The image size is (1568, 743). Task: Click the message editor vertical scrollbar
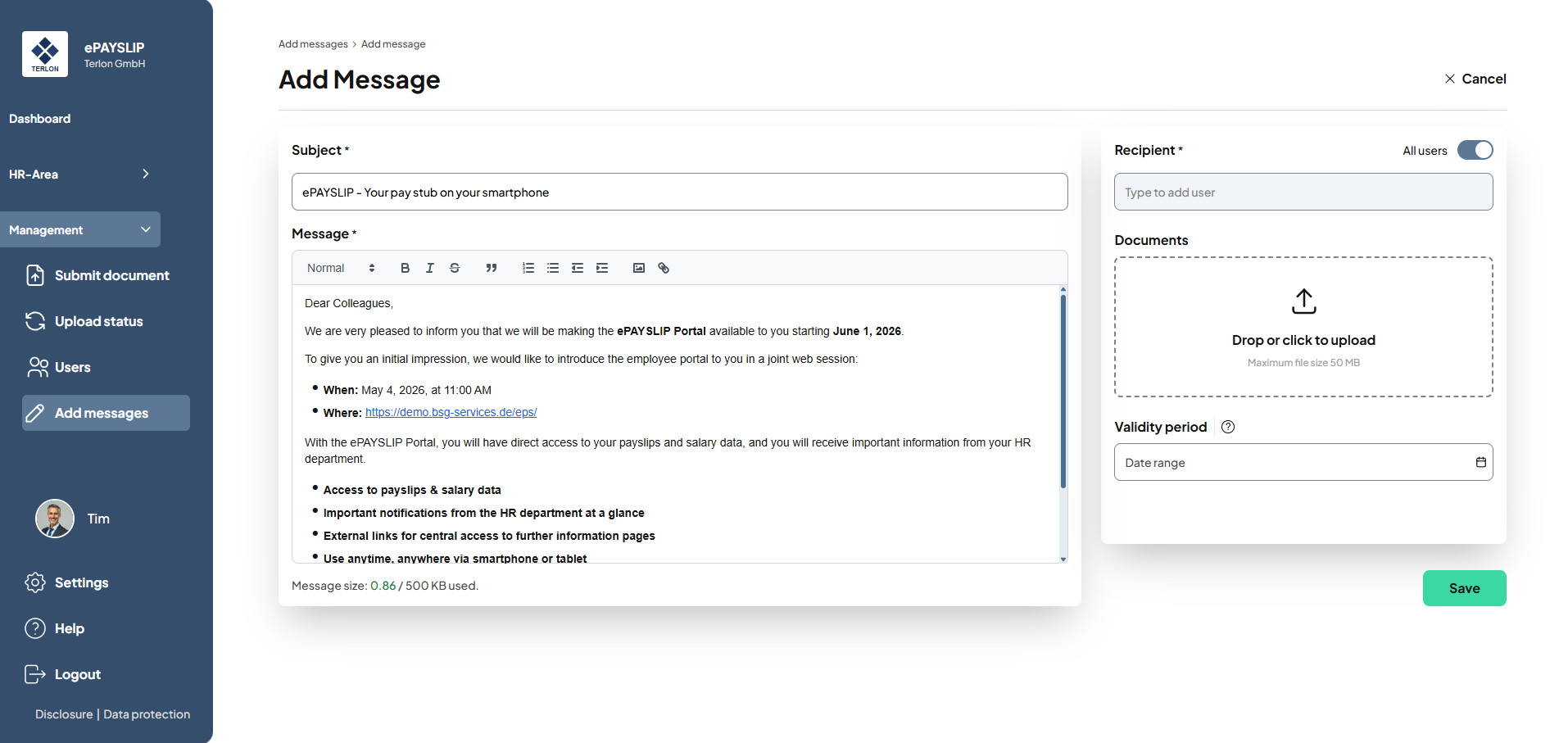1063,393
